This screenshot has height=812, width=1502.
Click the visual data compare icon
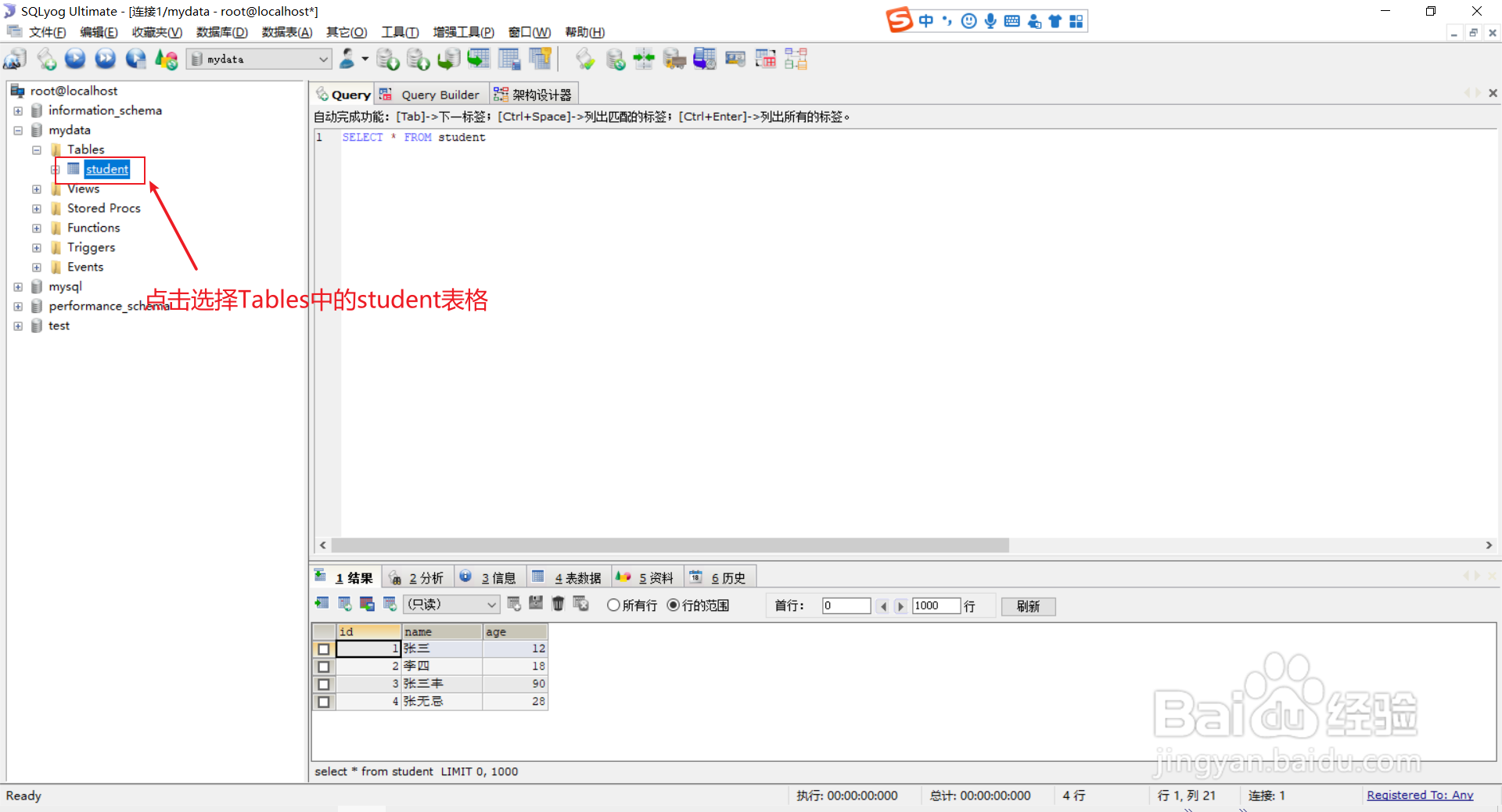pos(766,59)
